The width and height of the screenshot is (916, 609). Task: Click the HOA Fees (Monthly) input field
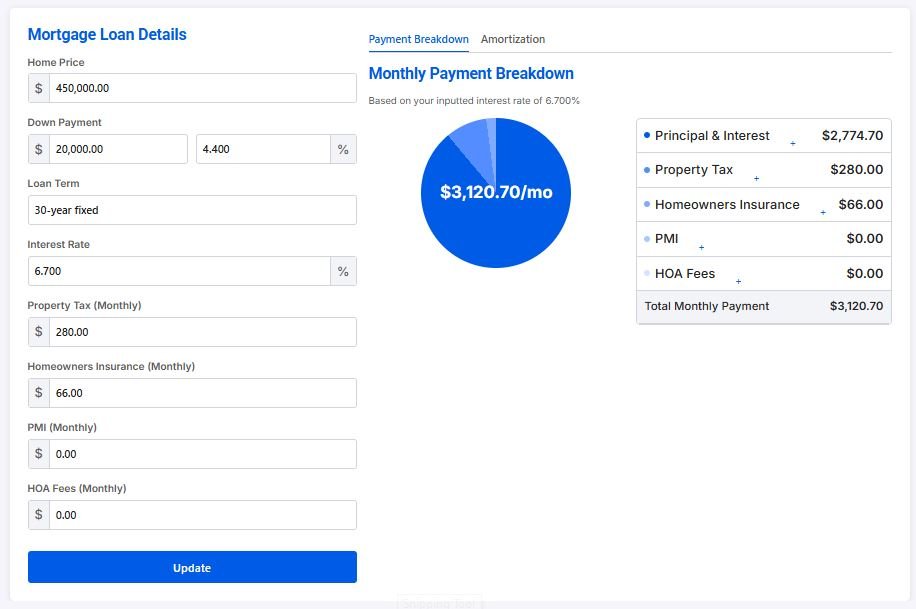[x=203, y=515]
